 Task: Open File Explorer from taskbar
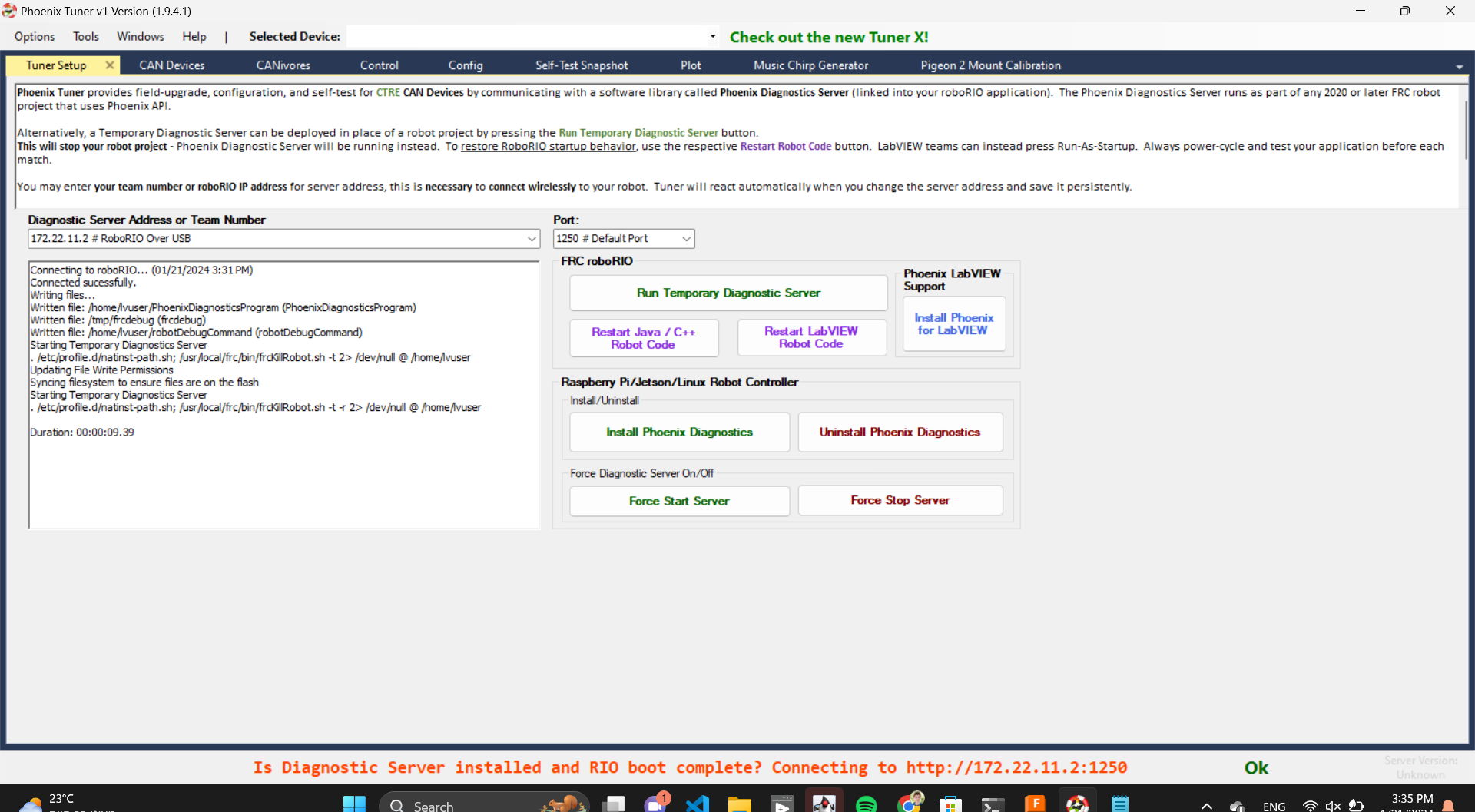[739, 804]
